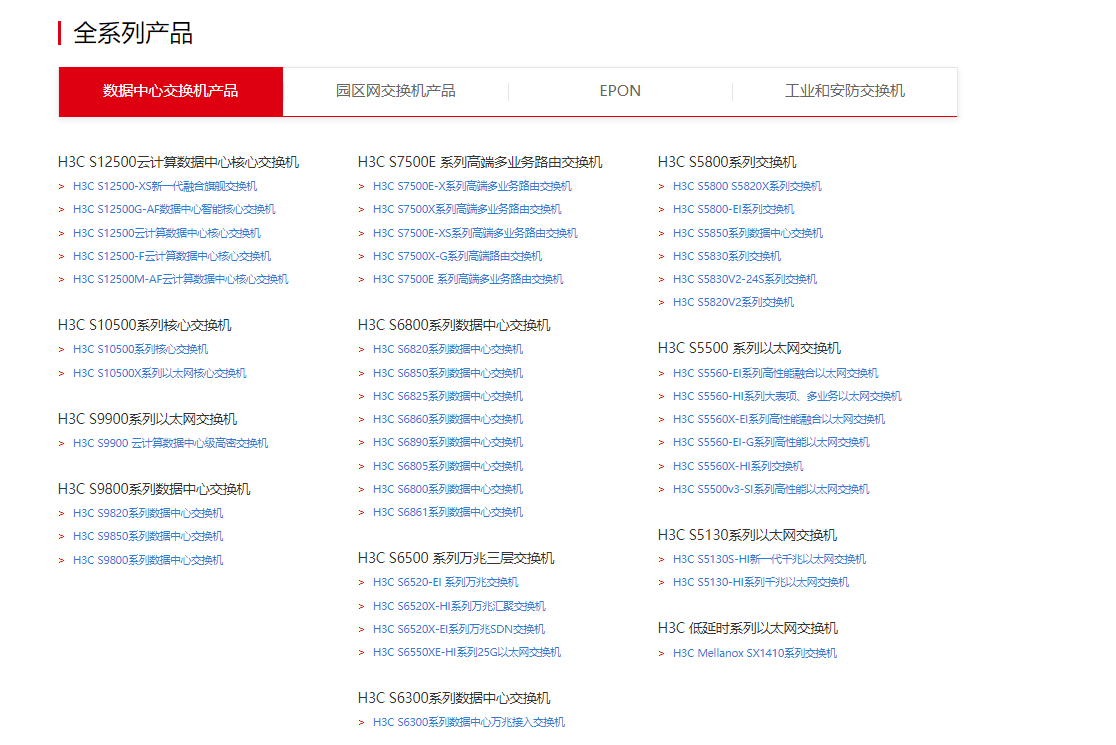Image resolution: width=1116 pixels, height=745 pixels.
Task: Open the EPON tab
Action: (x=620, y=91)
